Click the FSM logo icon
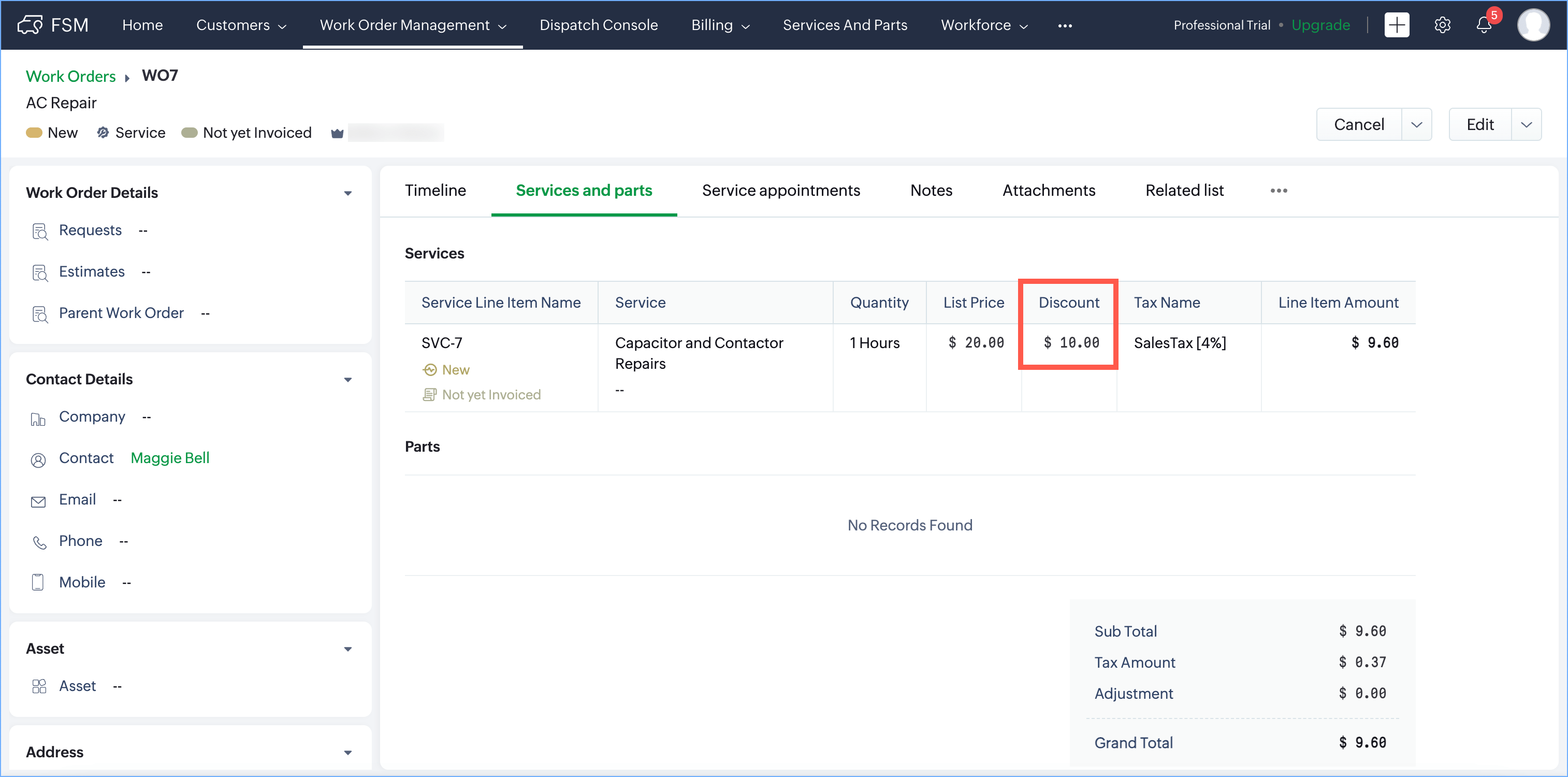The width and height of the screenshot is (1568, 777). click(x=30, y=25)
